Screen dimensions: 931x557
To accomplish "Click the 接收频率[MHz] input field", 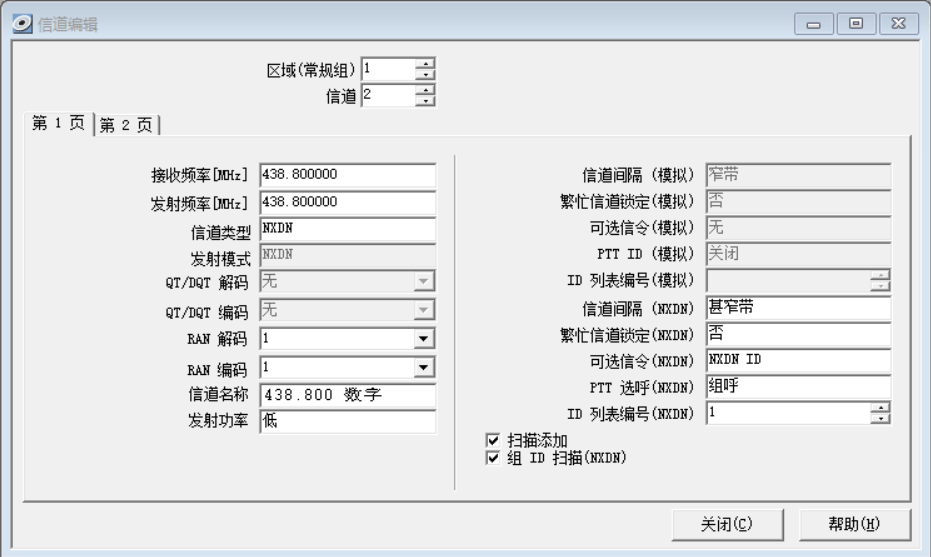I will pos(347,175).
